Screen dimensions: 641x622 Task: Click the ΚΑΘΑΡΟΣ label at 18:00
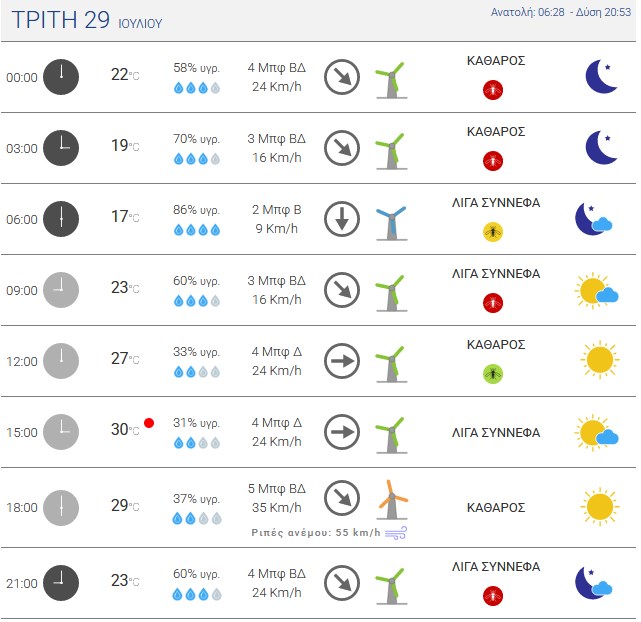tap(496, 508)
